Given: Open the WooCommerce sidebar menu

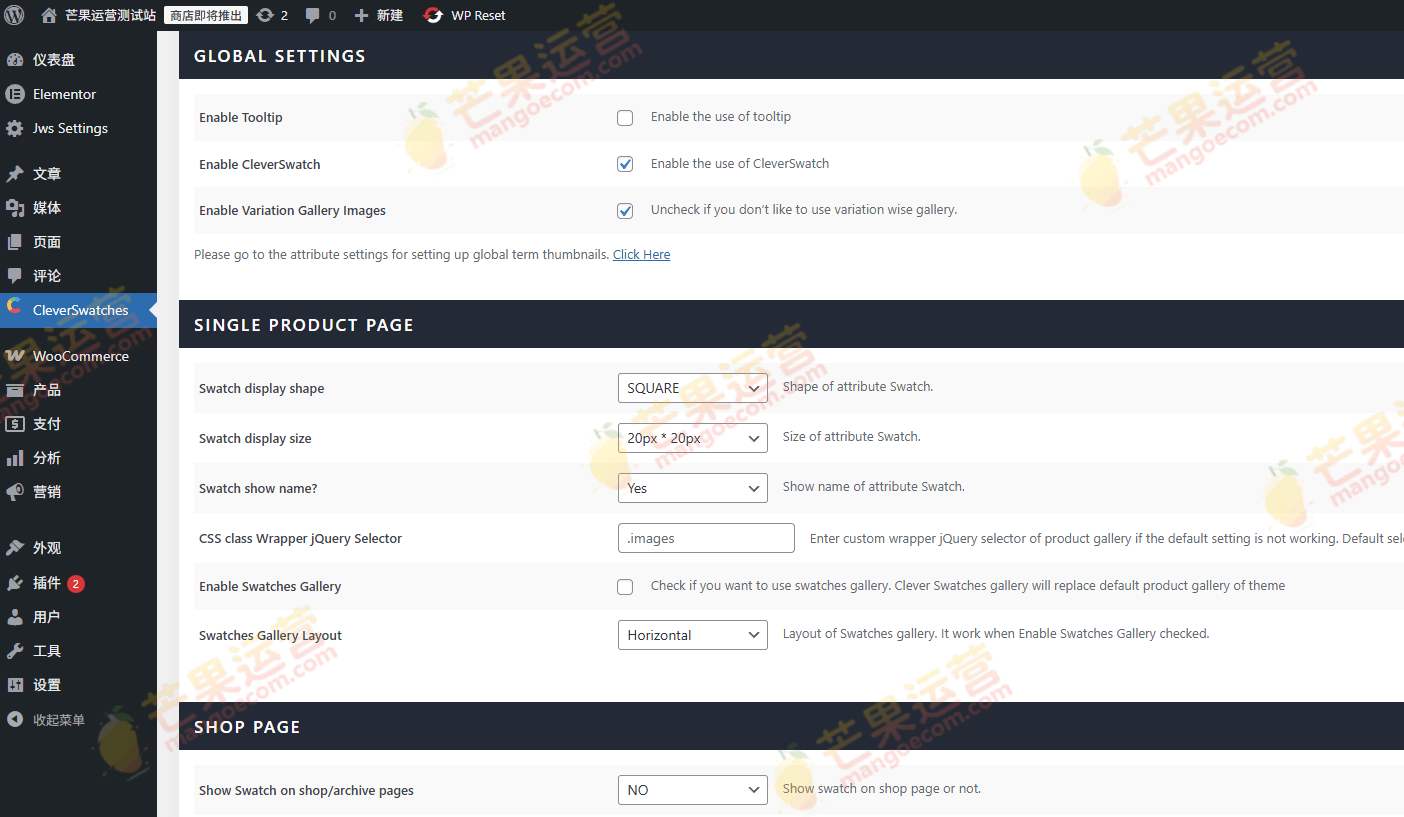Looking at the screenshot, I should pyautogui.click(x=80, y=356).
